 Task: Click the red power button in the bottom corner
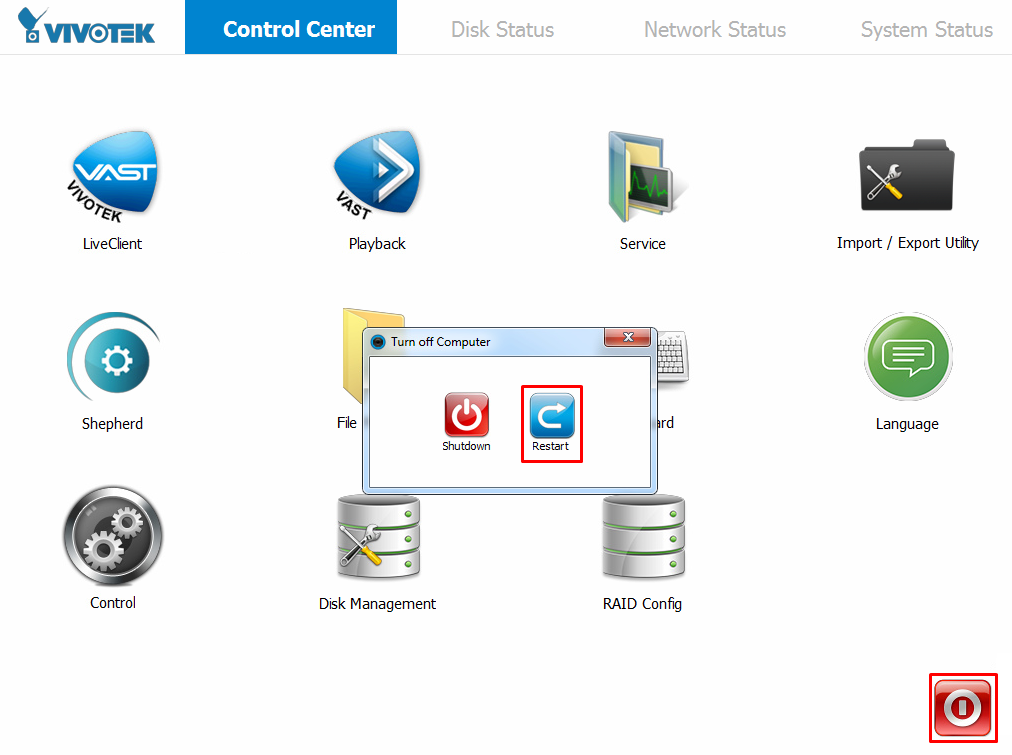point(963,708)
